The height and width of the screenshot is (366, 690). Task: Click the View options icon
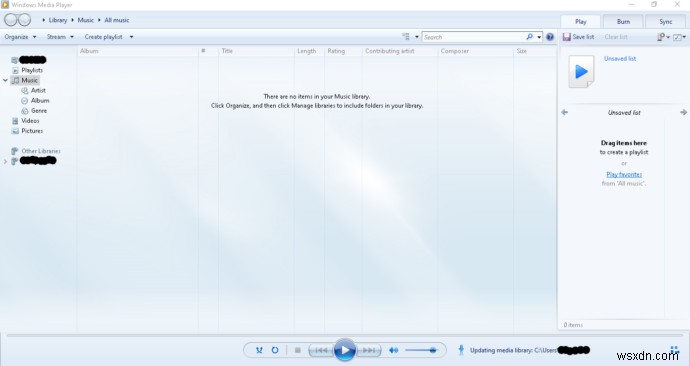(406, 37)
